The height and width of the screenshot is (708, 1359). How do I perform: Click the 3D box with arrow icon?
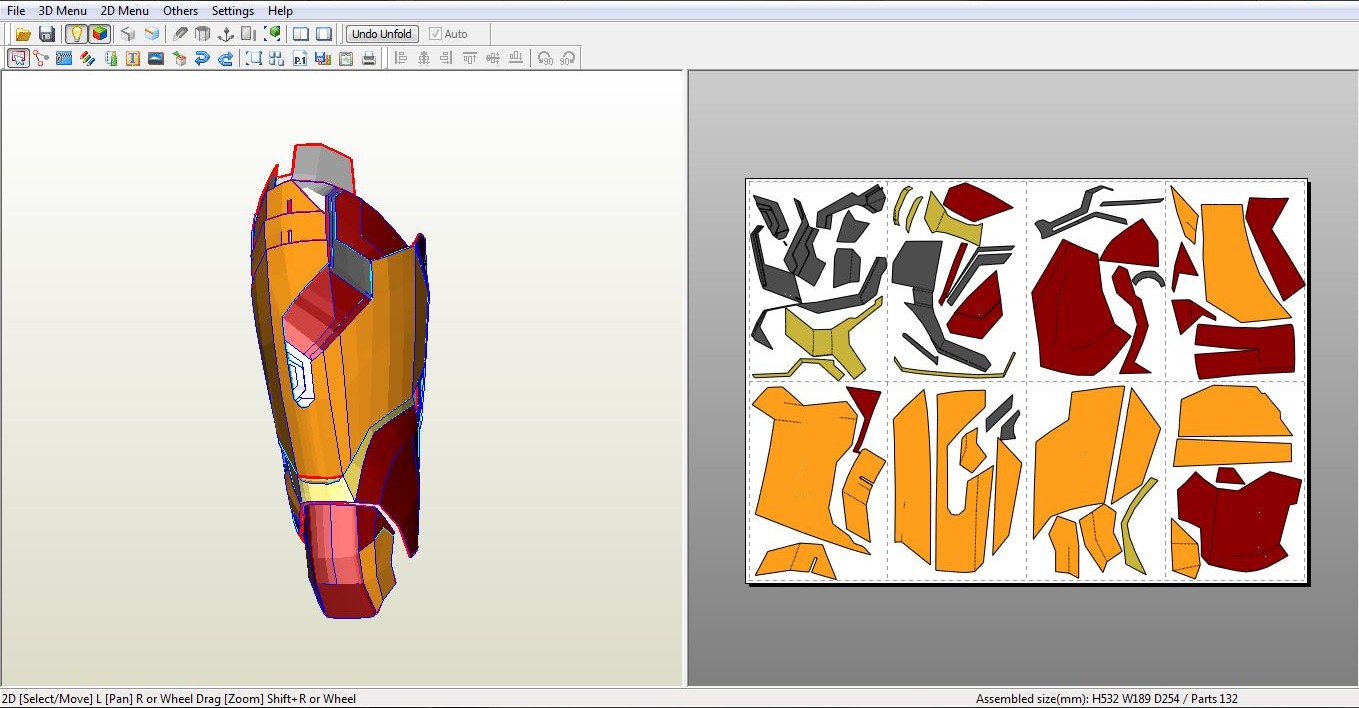click(179, 58)
